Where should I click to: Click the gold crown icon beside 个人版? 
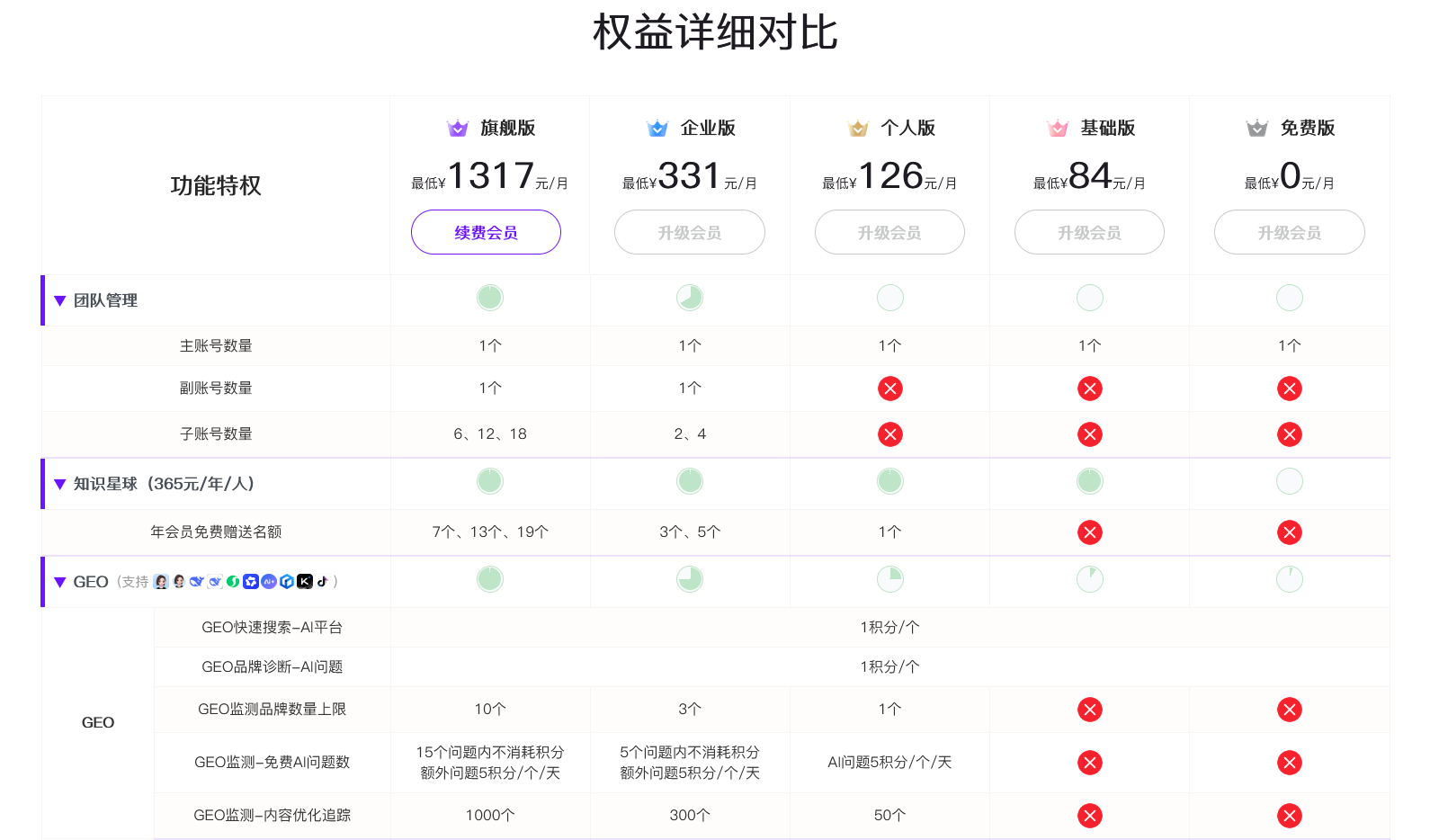(x=858, y=129)
